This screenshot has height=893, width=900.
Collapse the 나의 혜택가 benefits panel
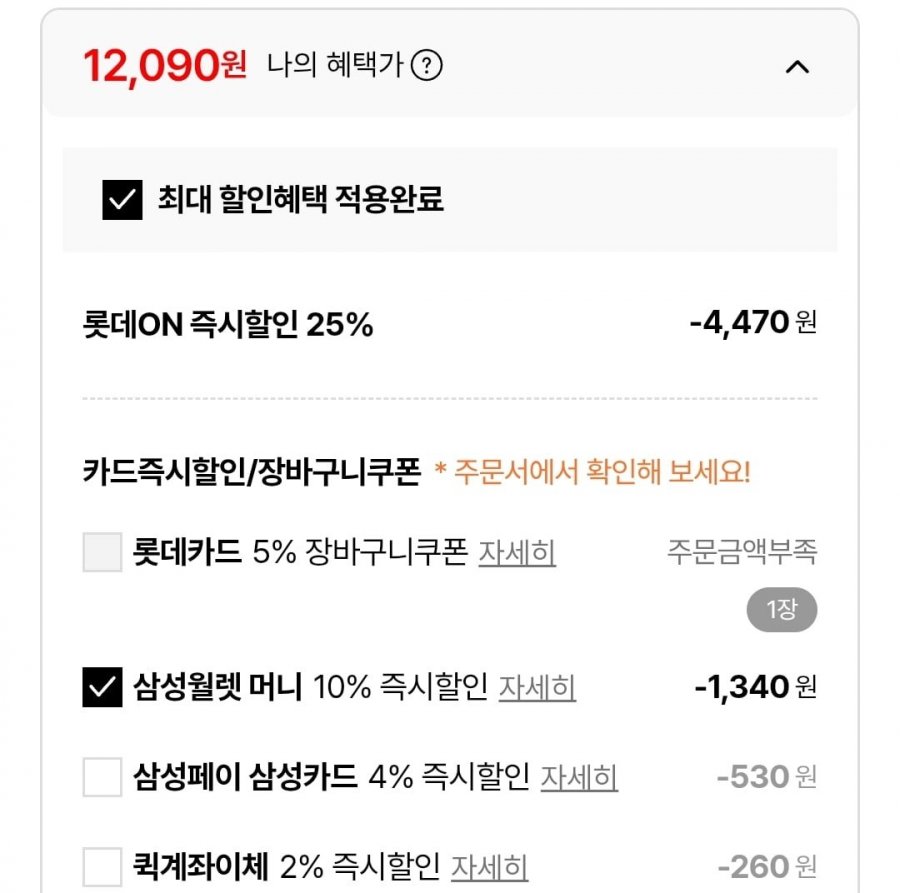coord(797,68)
